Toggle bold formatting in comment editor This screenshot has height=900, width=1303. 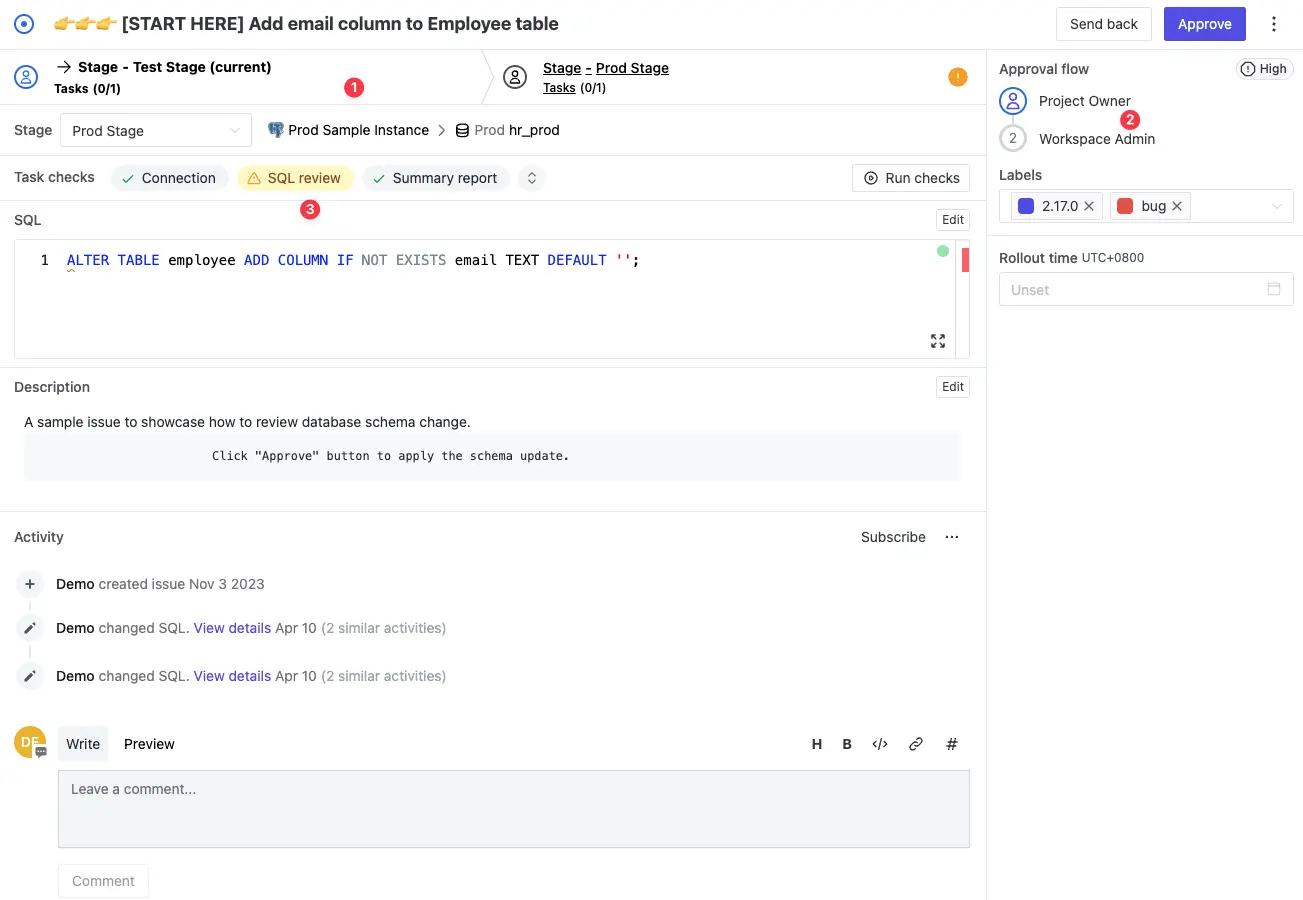pyautogui.click(x=847, y=744)
